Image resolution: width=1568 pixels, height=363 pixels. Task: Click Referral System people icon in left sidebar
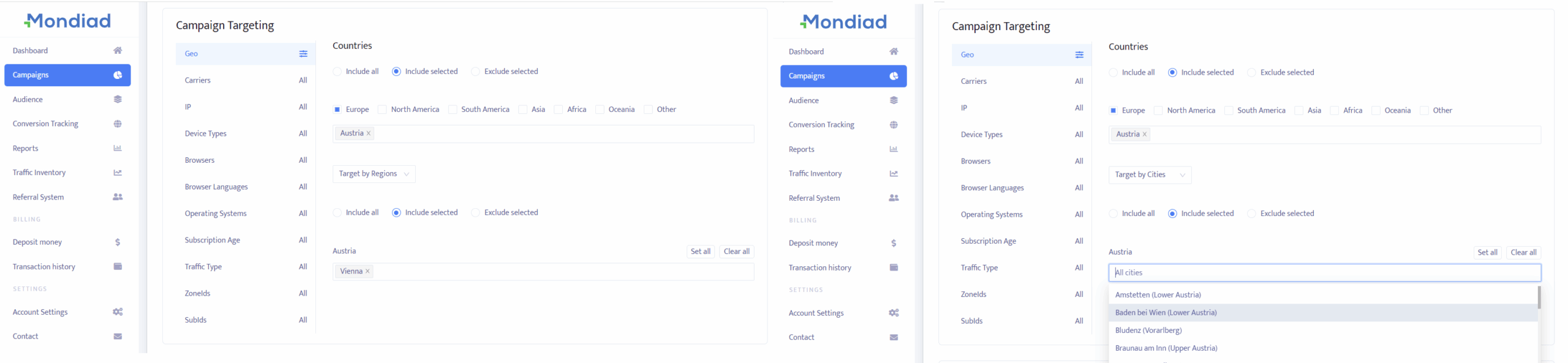pos(118,197)
